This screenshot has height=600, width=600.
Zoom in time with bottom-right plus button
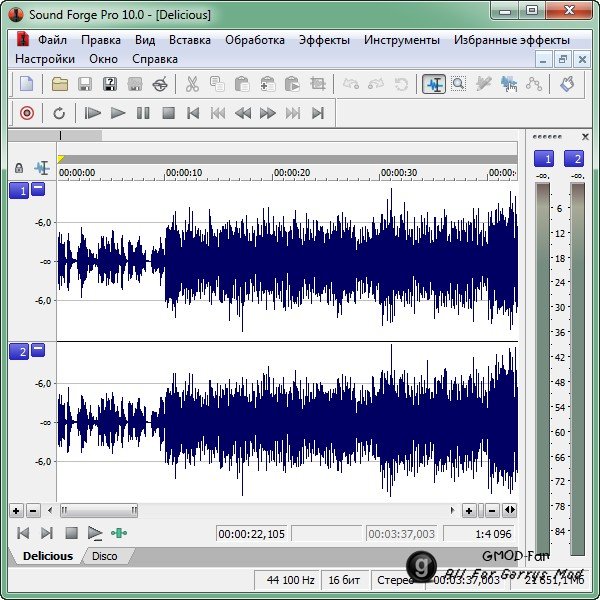coord(469,510)
